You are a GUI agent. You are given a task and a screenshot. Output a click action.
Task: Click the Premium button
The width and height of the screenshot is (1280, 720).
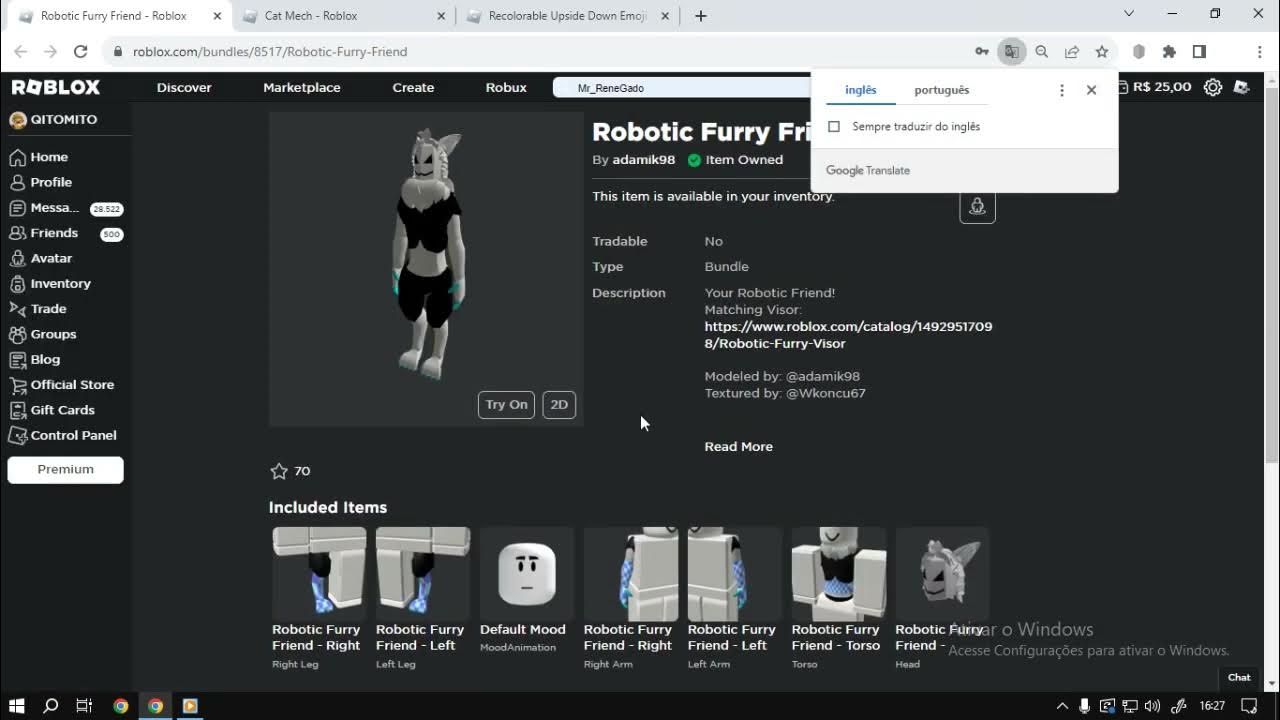66,469
